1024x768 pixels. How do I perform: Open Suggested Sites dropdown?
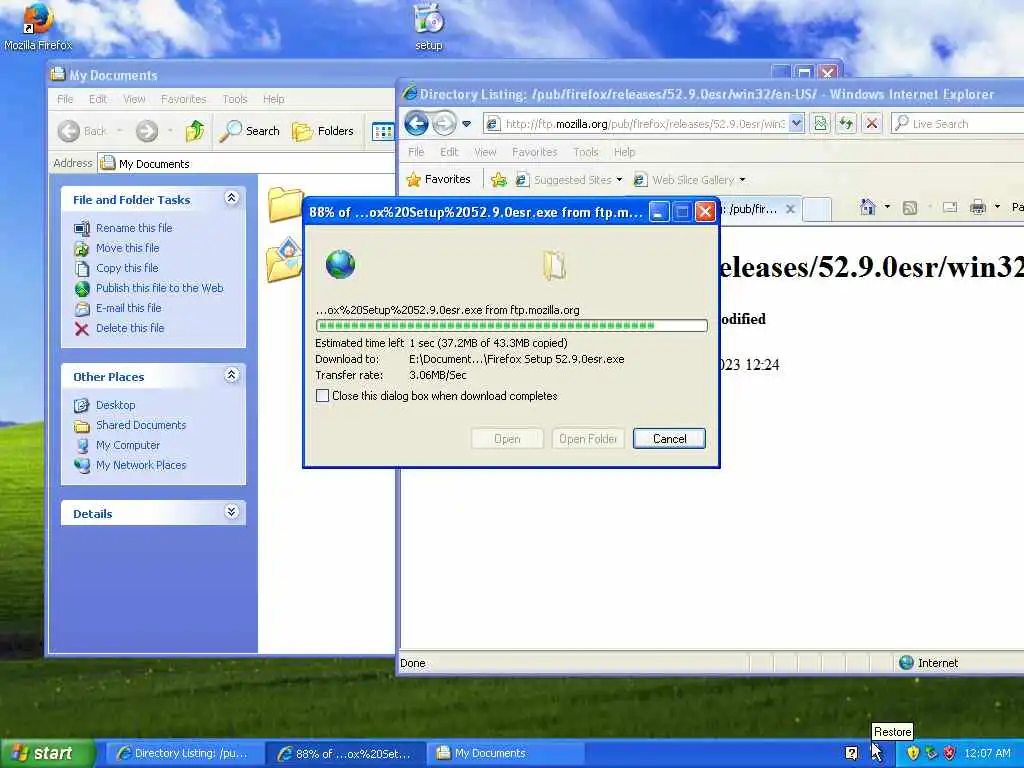point(568,180)
